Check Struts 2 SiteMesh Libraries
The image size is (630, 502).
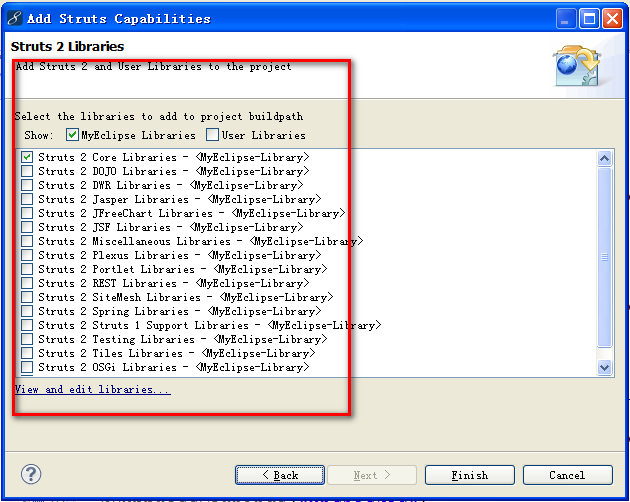27,297
